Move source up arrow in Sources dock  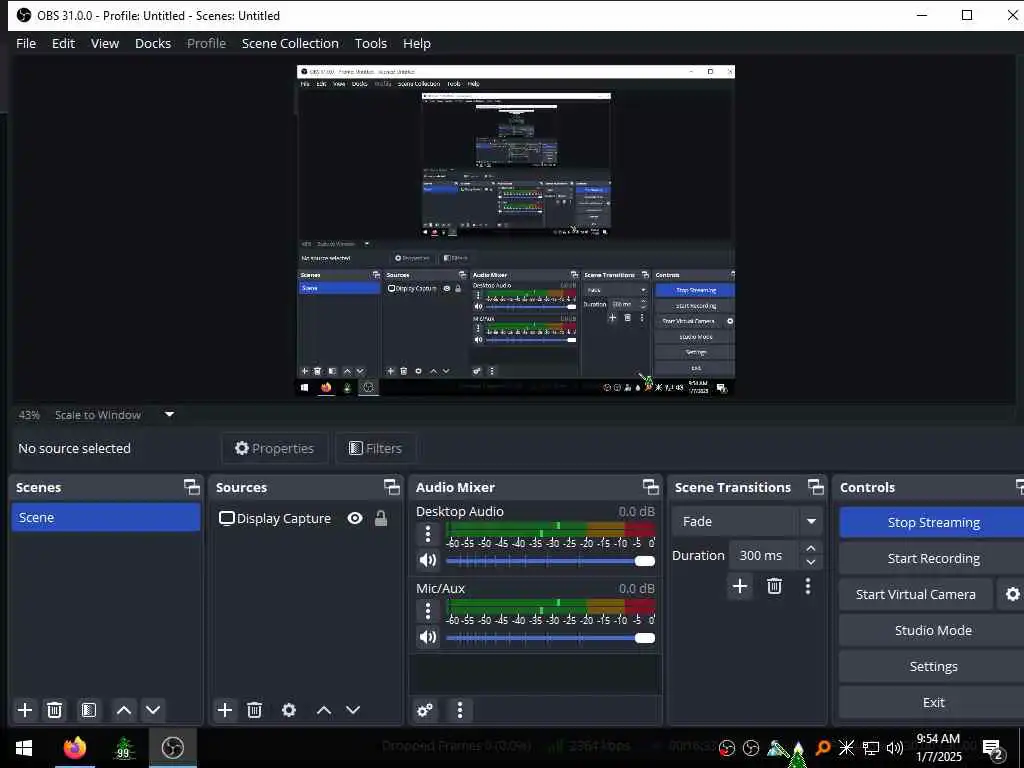(x=324, y=710)
